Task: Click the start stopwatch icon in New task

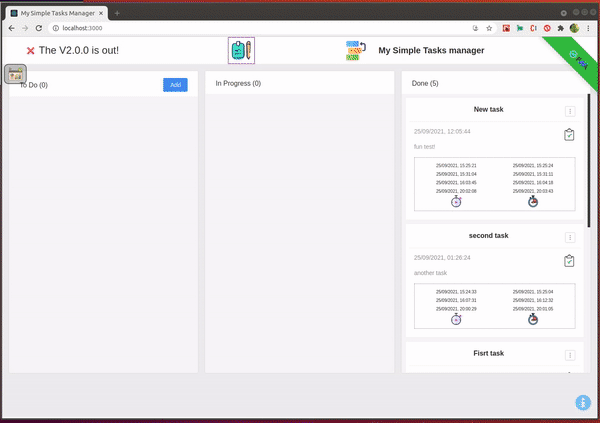Action: [x=456, y=201]
